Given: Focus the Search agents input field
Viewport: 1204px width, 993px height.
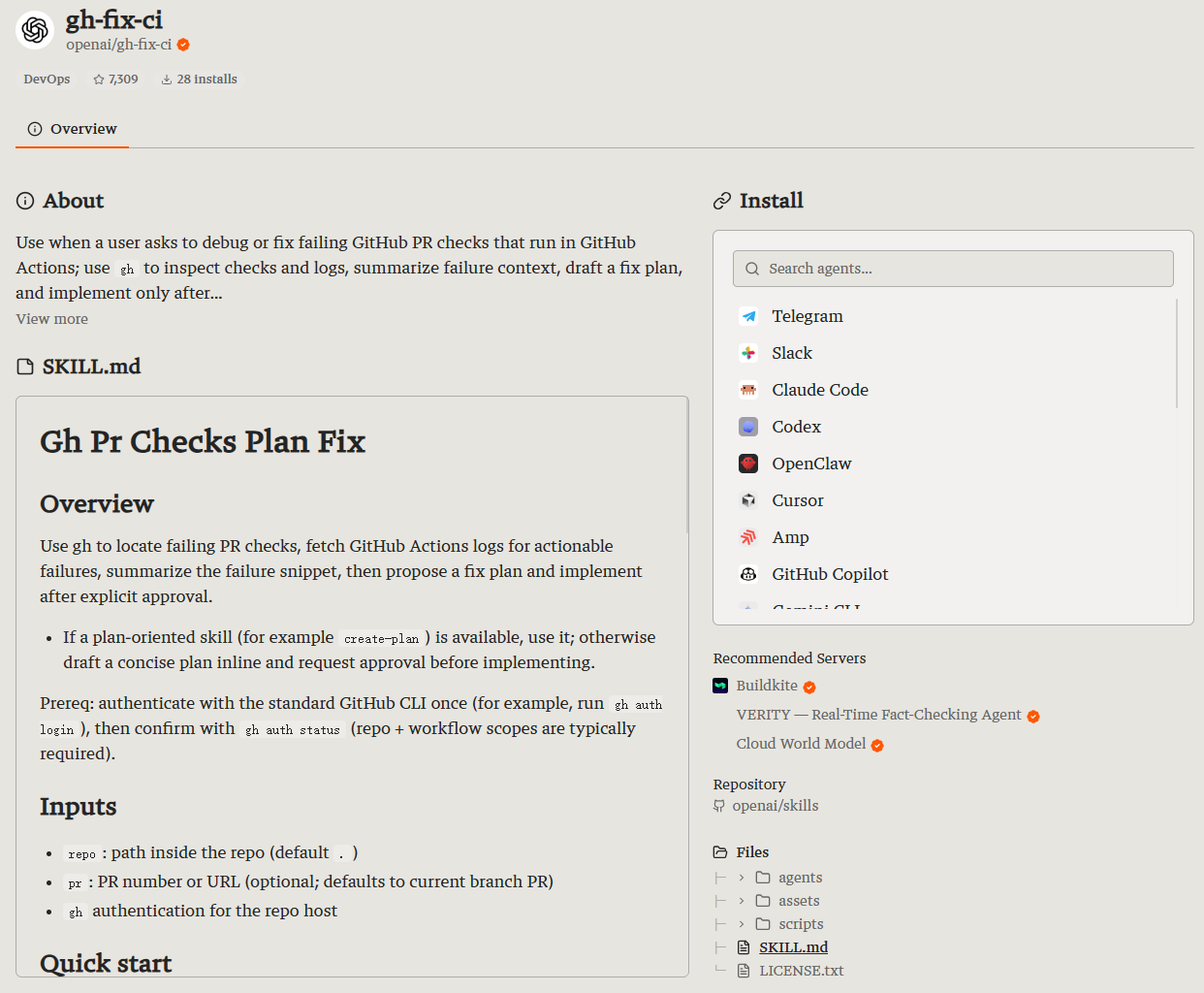Looking at the screenshot, I should (x=954, y=269).
